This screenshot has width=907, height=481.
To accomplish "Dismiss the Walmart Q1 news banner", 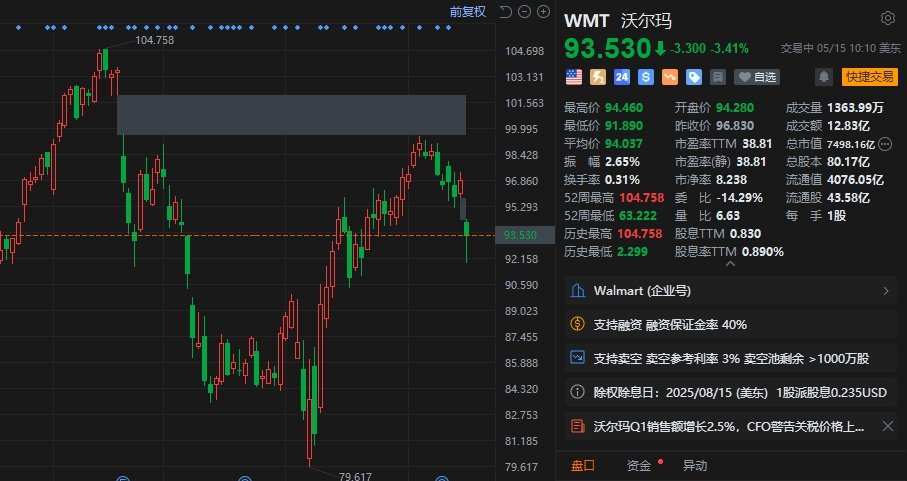I will [x=888, y=427].
